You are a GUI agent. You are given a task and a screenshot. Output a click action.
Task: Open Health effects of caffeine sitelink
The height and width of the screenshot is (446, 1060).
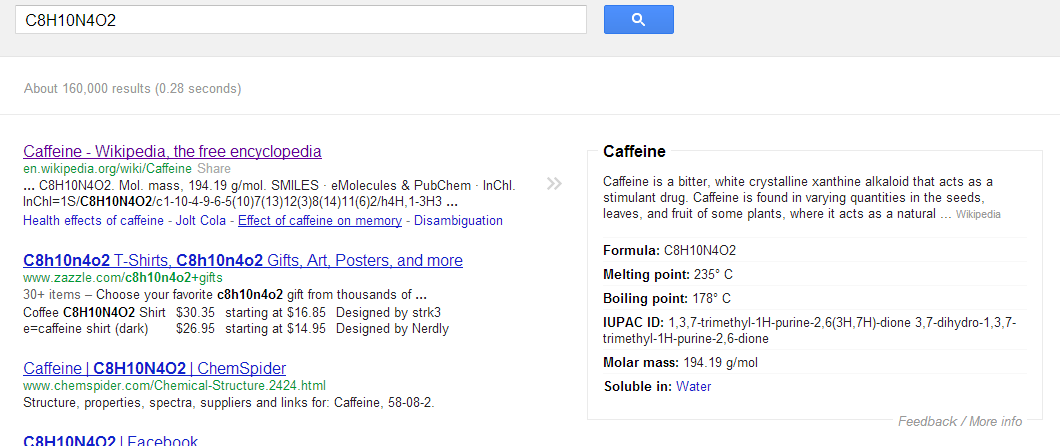pos(93,220)
